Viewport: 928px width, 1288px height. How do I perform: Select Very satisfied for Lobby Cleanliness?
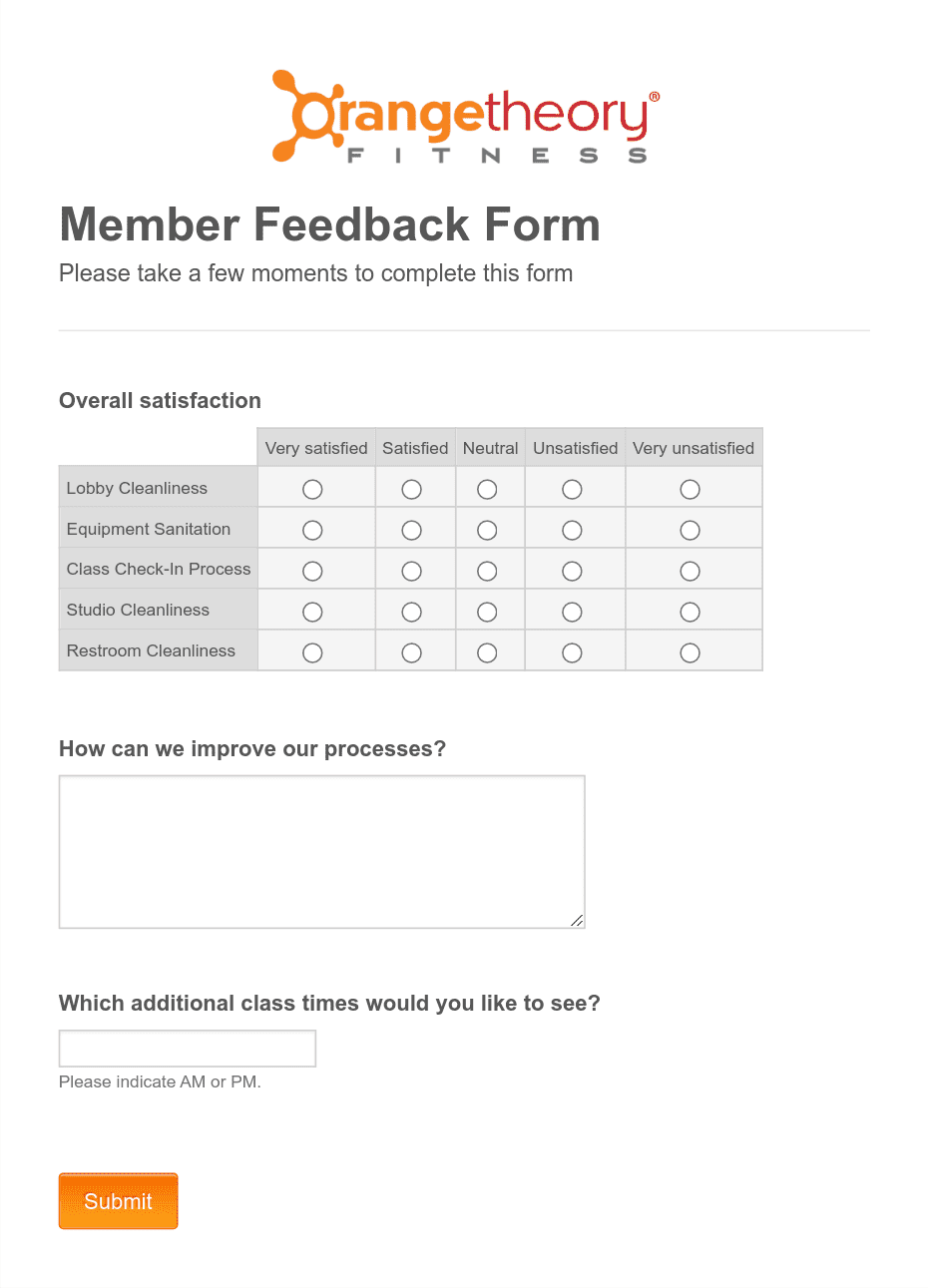(312, 488)
